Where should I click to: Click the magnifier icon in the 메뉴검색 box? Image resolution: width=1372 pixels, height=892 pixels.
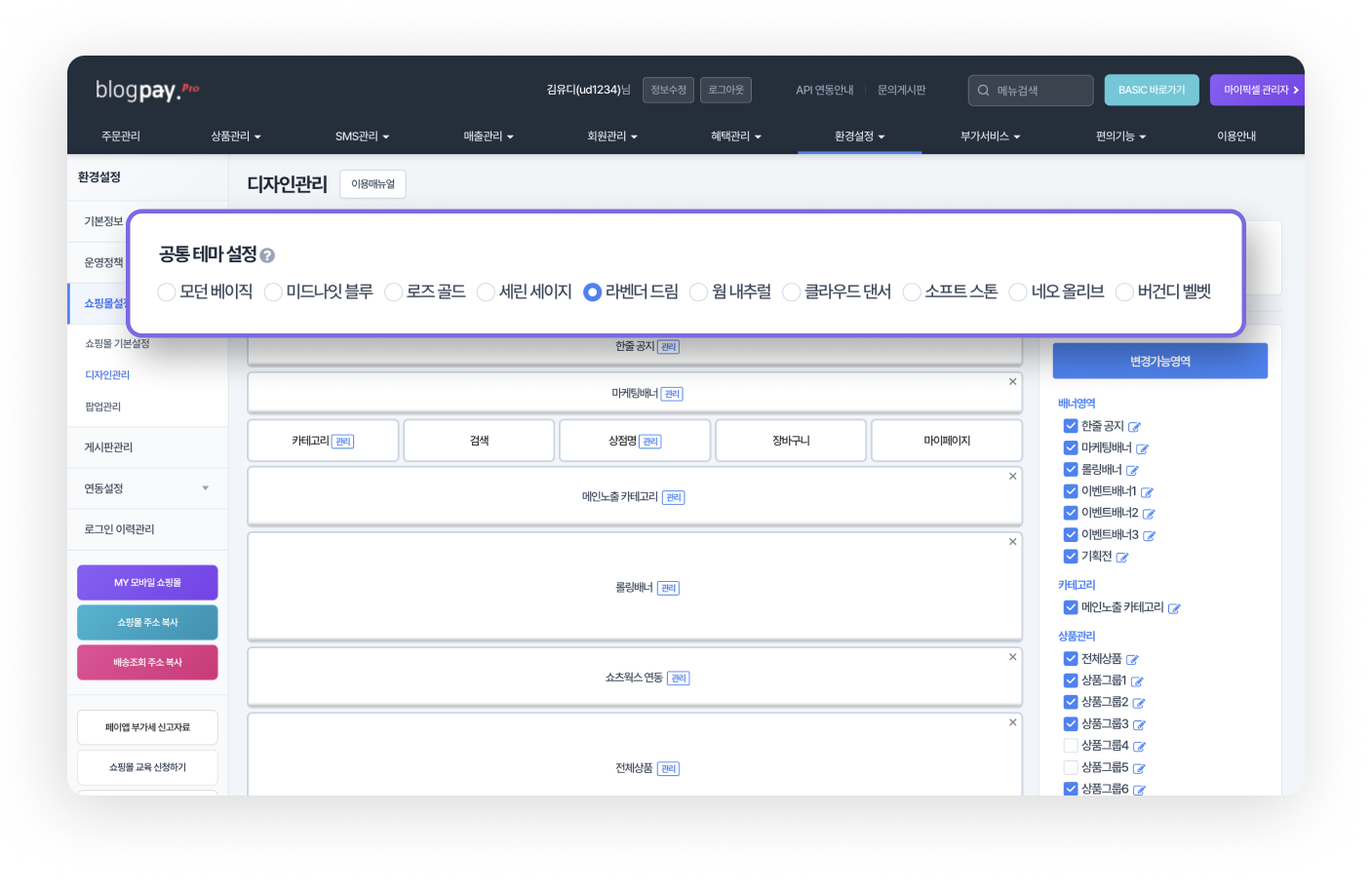pos(983,91)
